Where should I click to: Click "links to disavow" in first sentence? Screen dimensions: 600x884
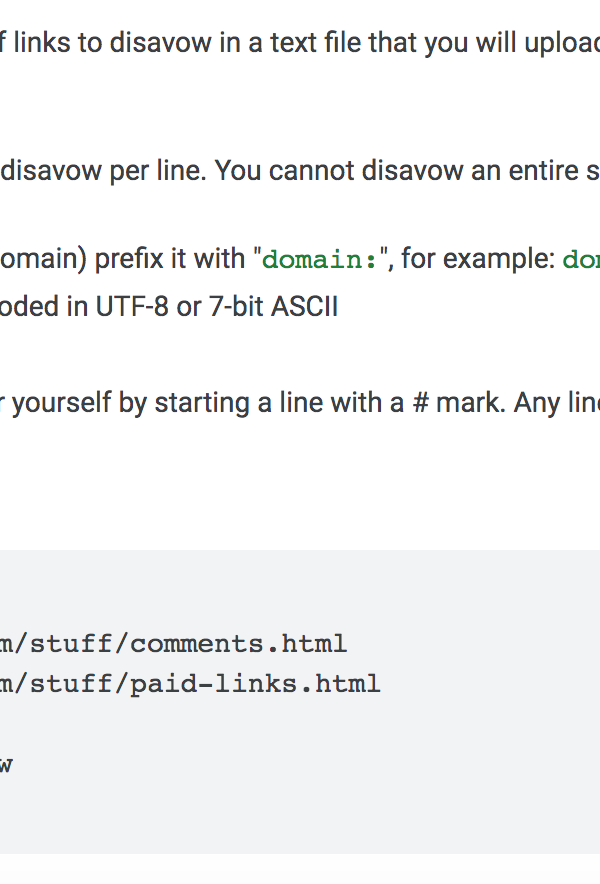(x=114, y=43)
